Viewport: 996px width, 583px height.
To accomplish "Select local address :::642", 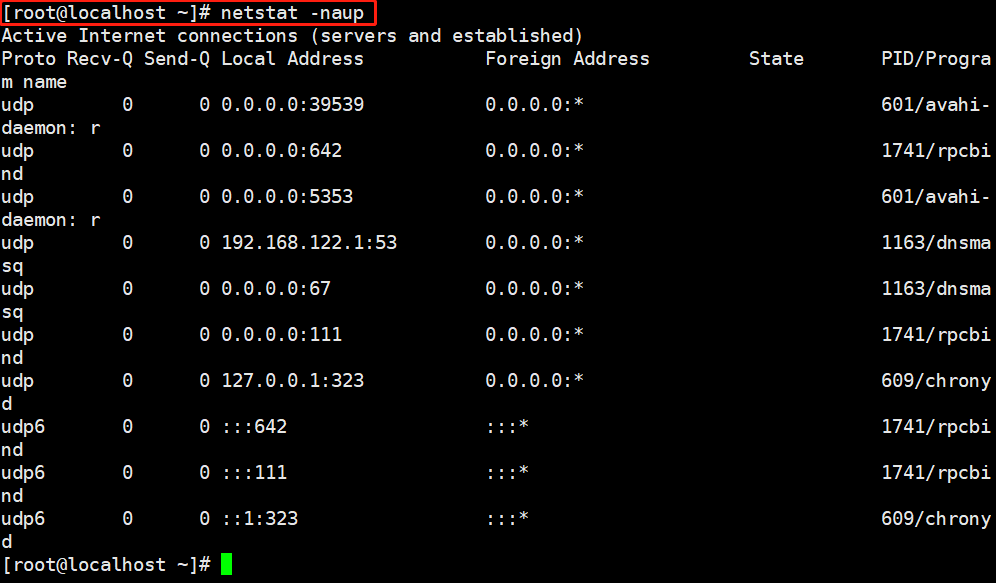I will [x=254, y=426].
